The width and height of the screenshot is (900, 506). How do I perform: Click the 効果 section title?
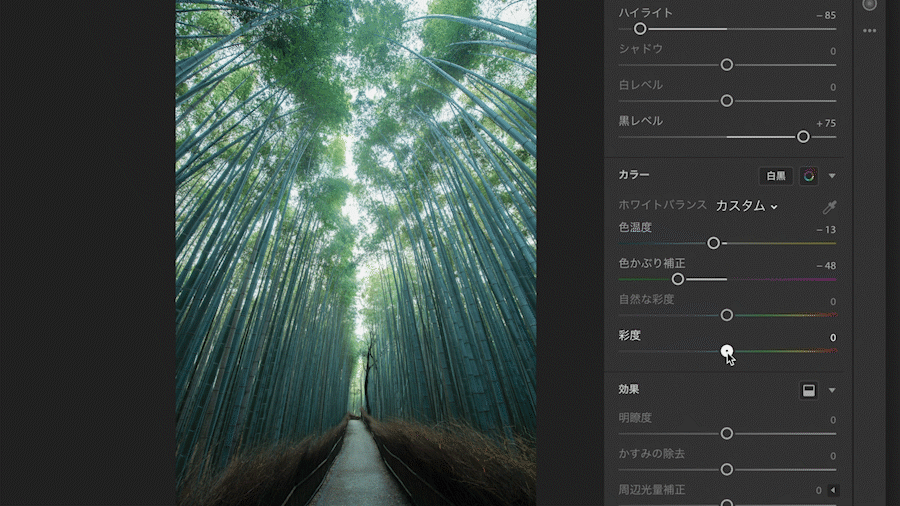pyautogui.click(x=629, y=389)
